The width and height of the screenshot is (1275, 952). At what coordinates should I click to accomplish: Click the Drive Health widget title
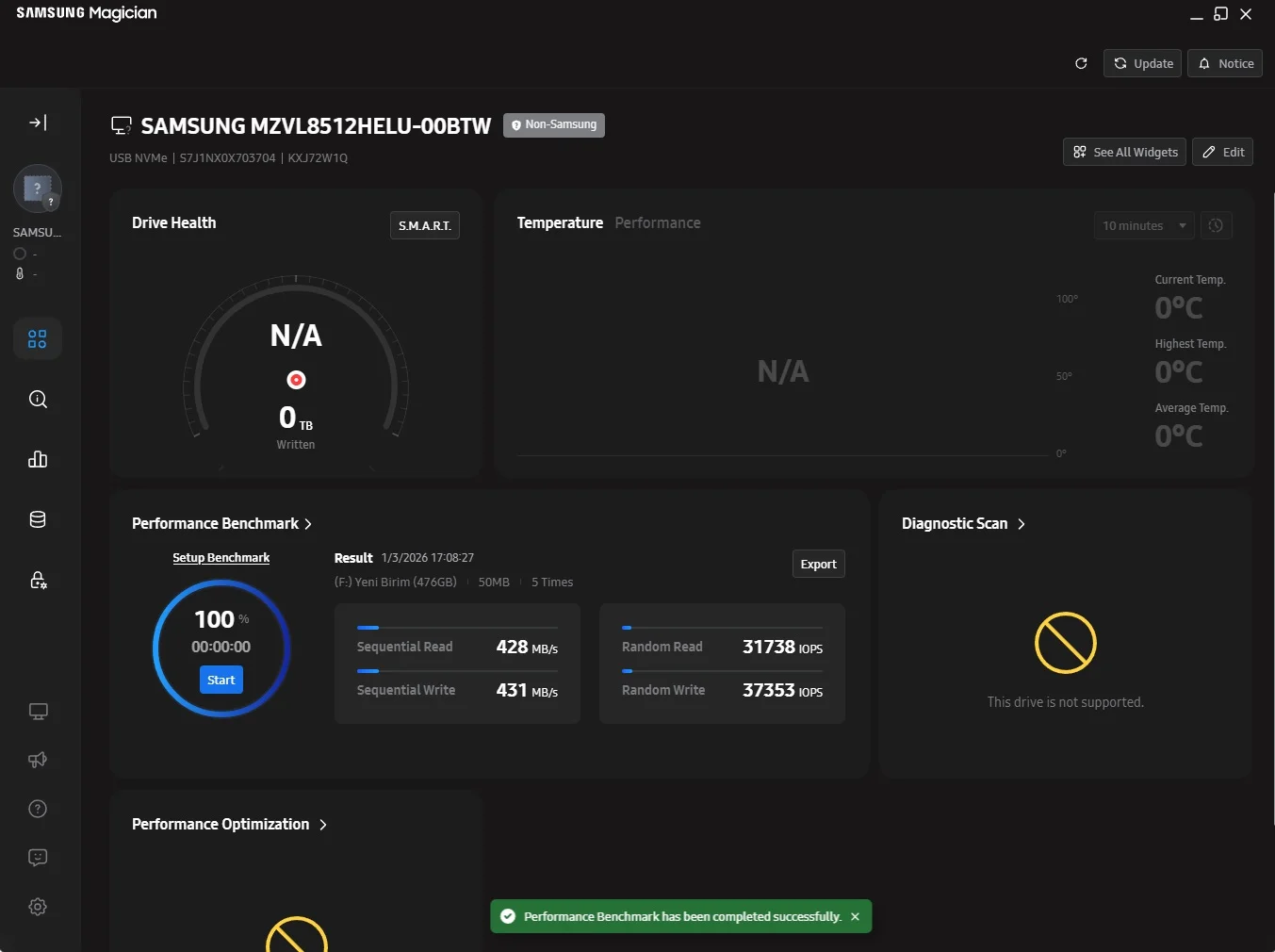coord(174,222)
